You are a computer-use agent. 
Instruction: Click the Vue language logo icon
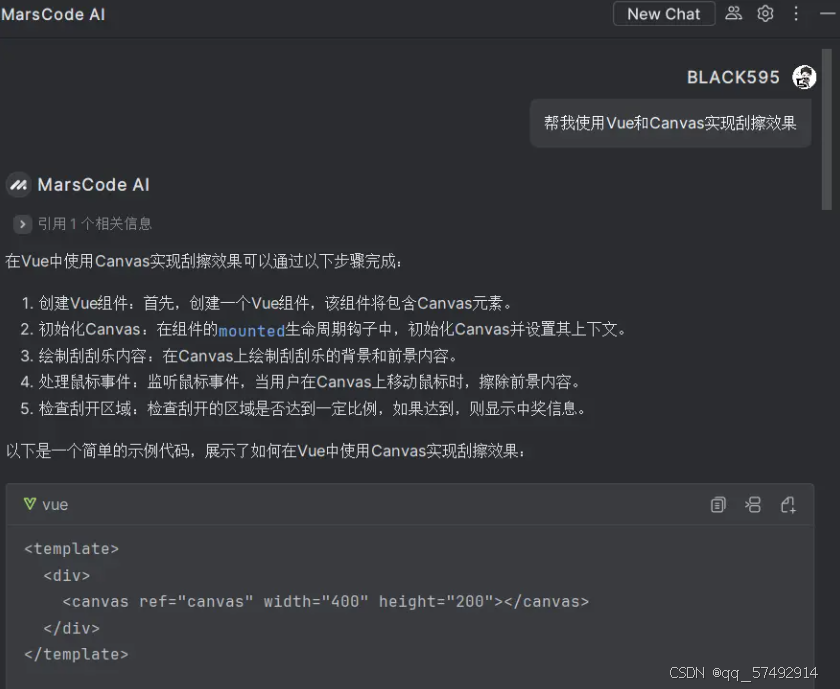30,504
